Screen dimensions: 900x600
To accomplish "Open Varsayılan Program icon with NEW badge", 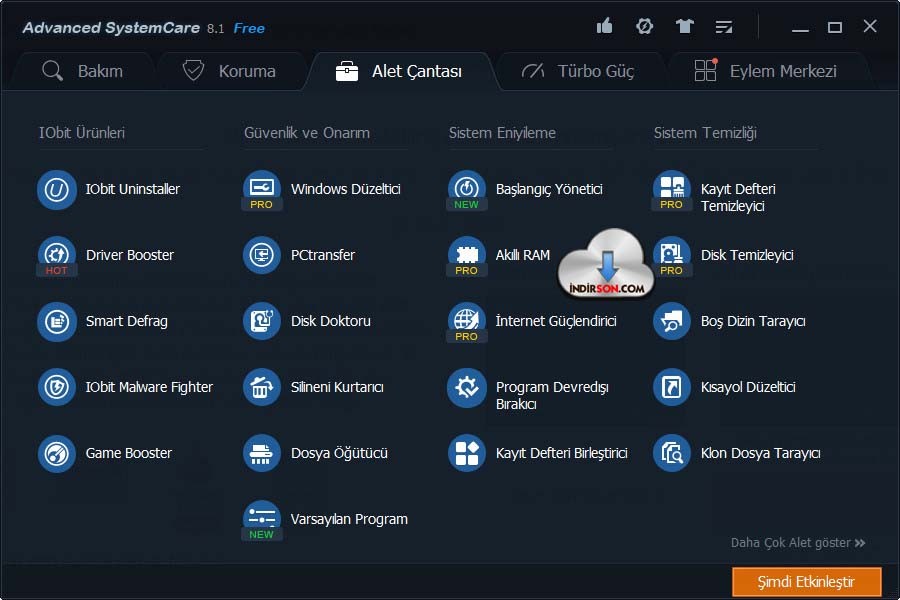I will 262,520.
